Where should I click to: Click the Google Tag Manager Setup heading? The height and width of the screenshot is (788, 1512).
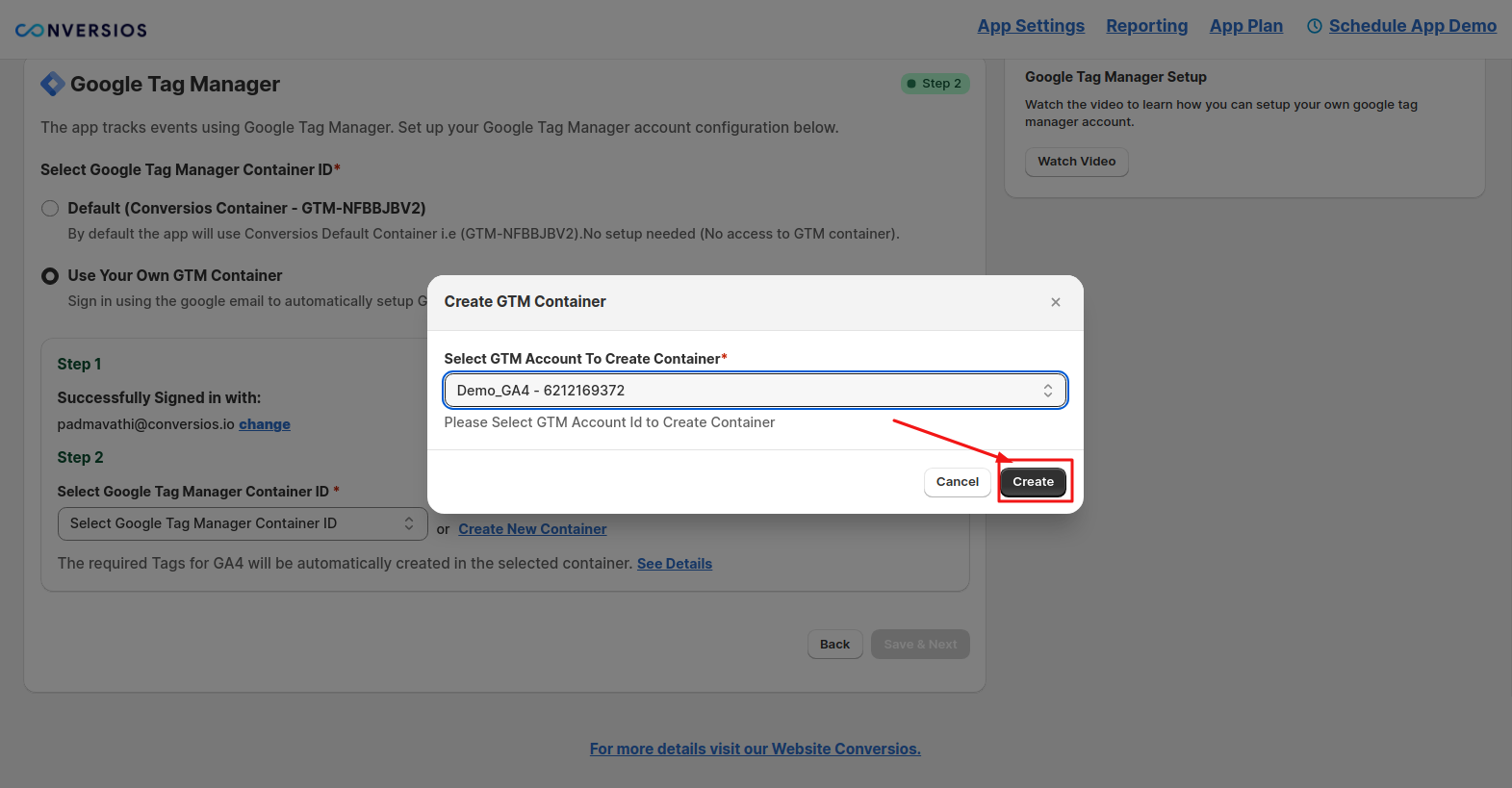point(1115,77)
